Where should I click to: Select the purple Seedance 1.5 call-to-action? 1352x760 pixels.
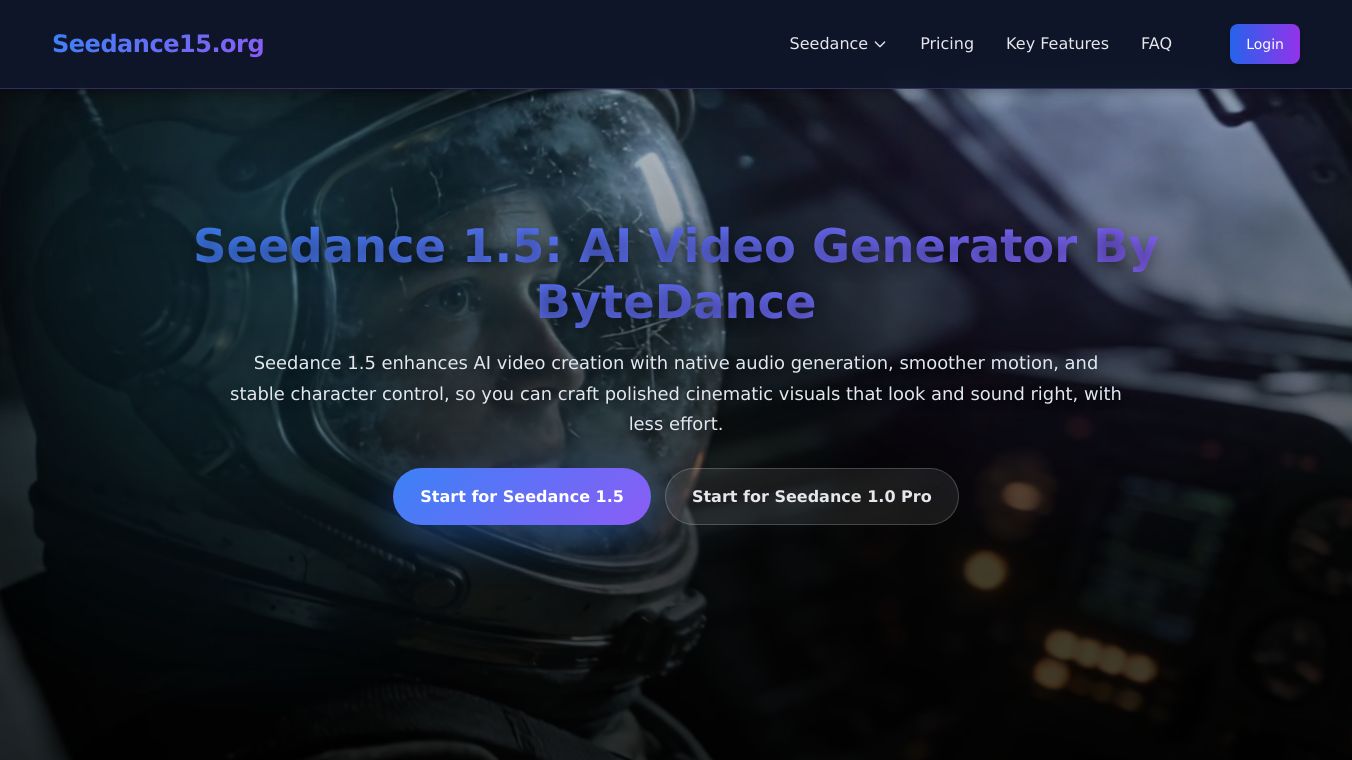pyautogui.click(x=522, y=496)
